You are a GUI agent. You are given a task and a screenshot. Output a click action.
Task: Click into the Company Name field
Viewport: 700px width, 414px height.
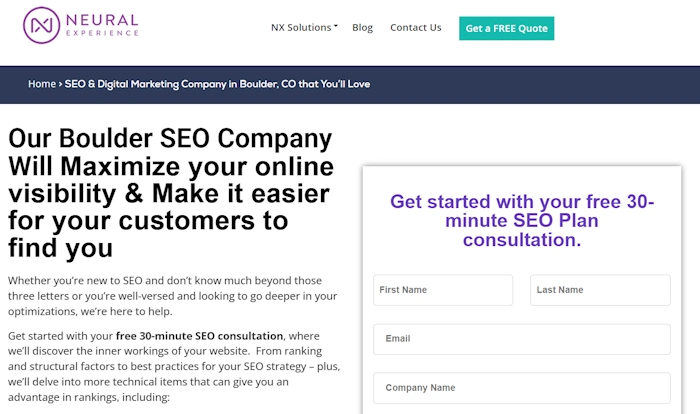click(x=522, y=388)
